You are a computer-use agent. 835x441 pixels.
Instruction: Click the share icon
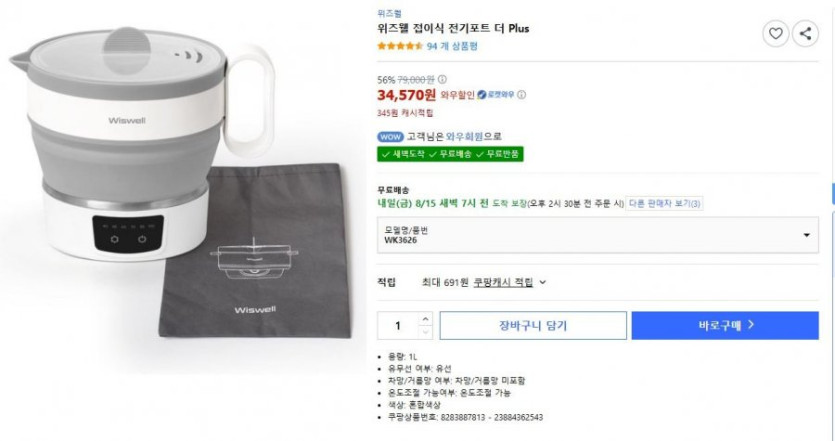[805, 34]
